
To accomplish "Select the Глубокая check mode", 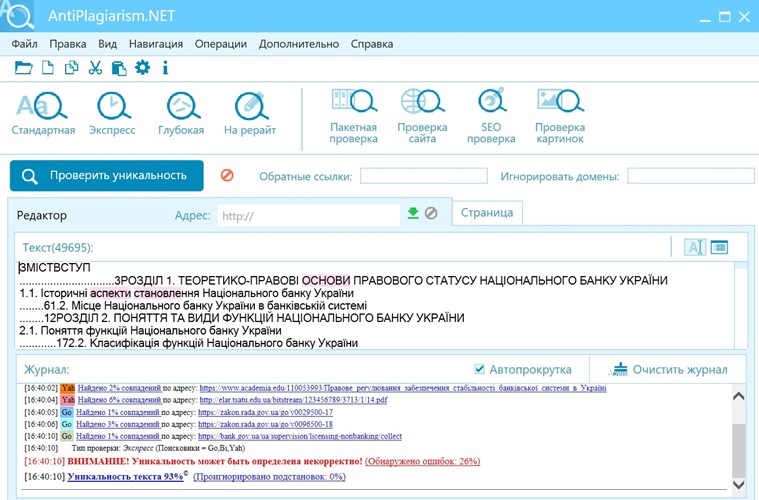I will 181,114.
